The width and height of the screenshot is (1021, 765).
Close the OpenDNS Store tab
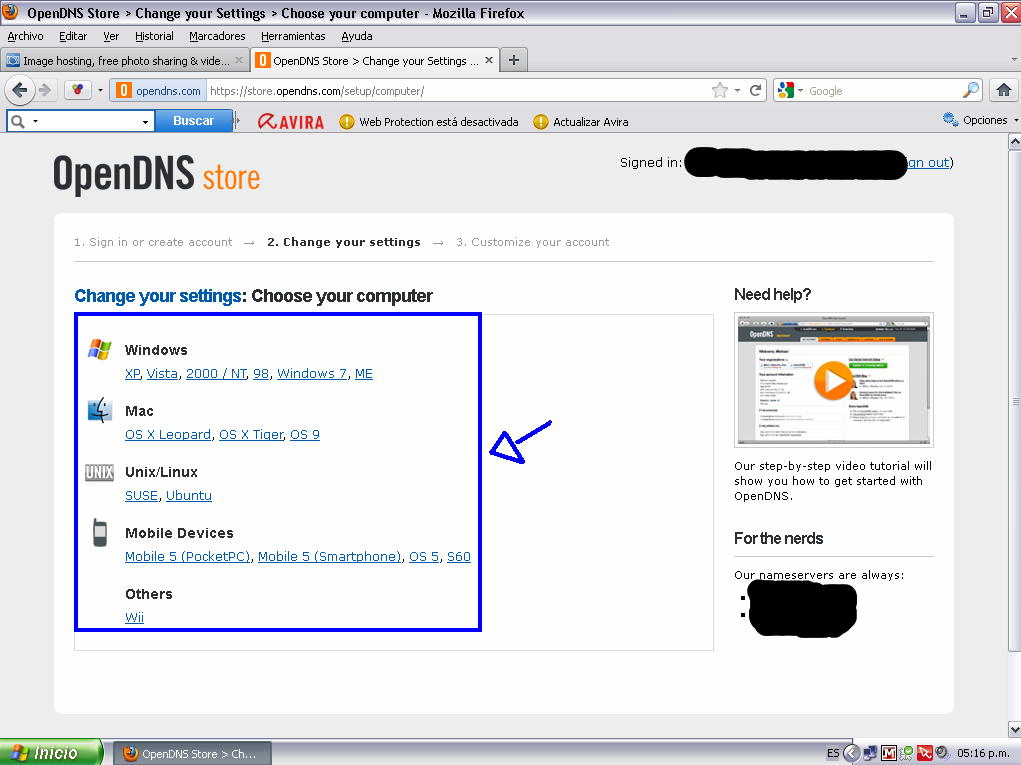(488, 60)
